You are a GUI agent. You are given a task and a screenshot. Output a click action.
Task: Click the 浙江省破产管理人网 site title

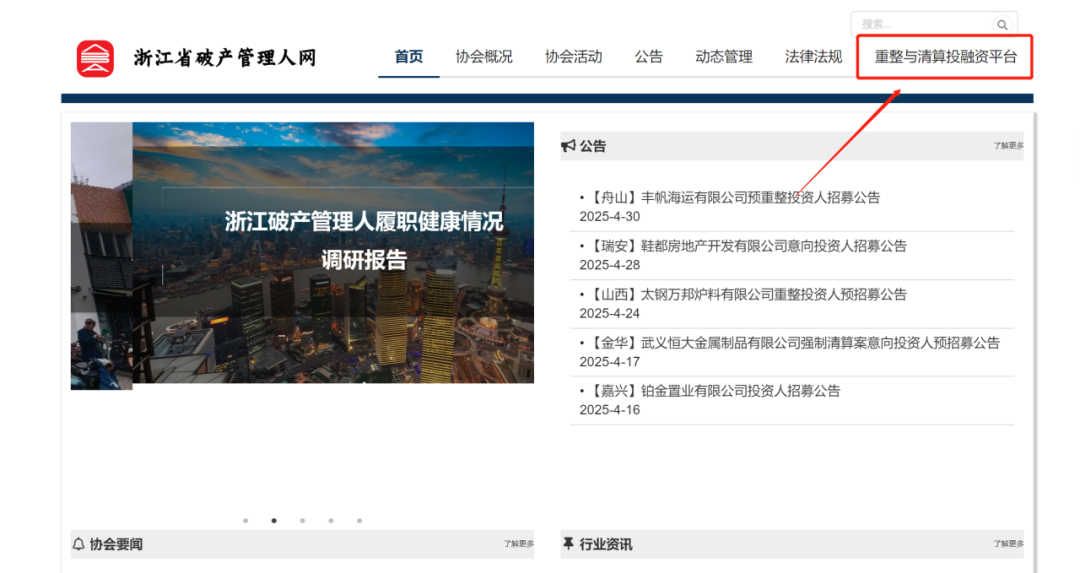coord(225,58)
